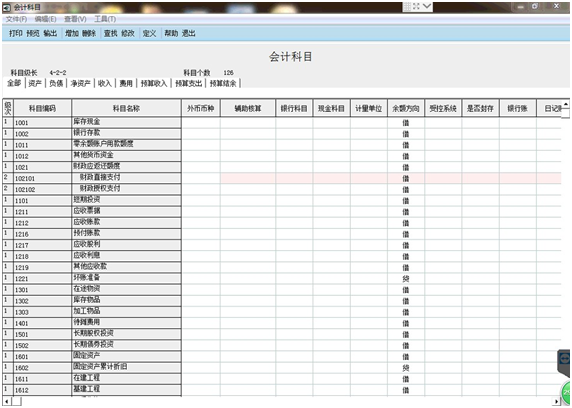This screenshot has width=572, height=408.
Task: Click 预览 in the toolbar
Action: [33, 33]
